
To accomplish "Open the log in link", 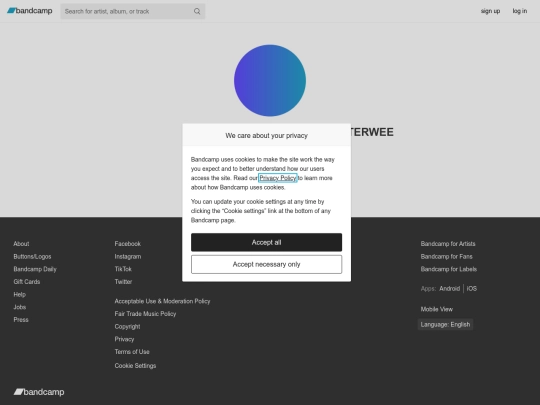I will (x=519, y=11).
